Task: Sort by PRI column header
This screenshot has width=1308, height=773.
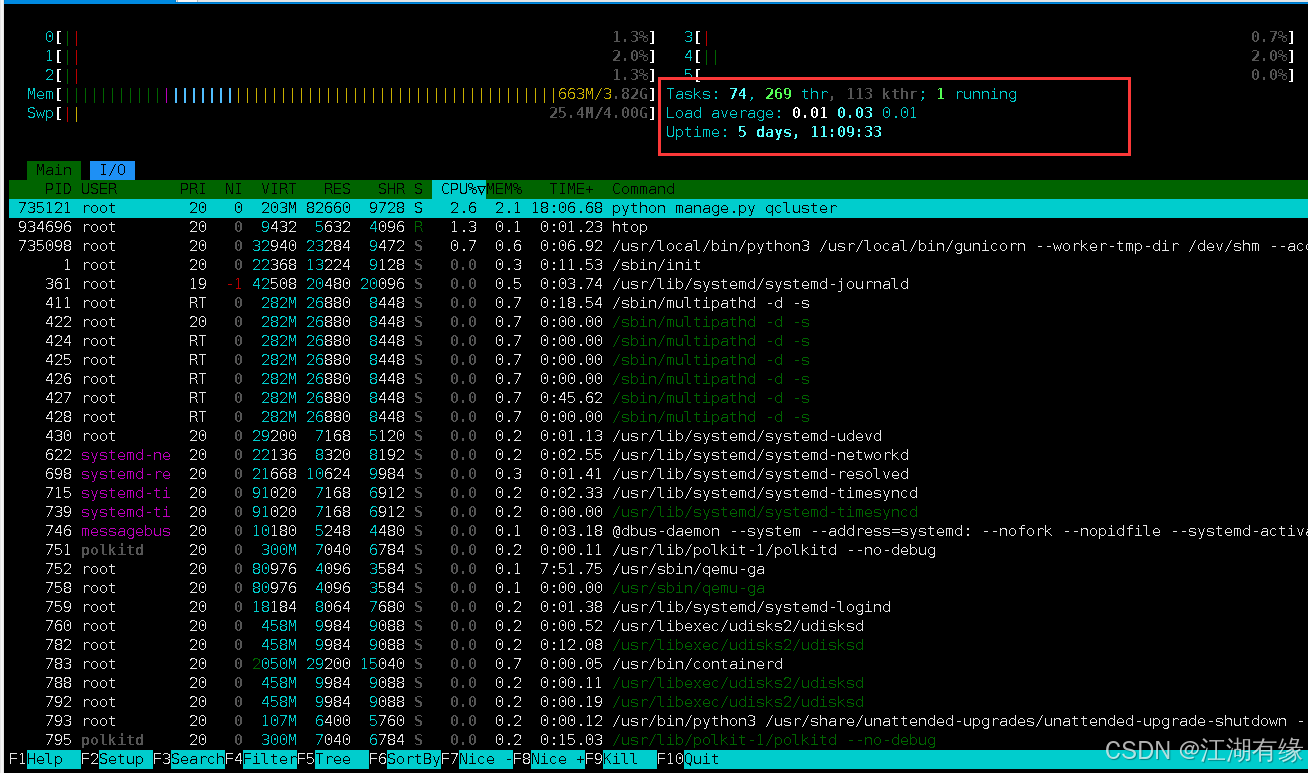Action: (x=193, y=189)
